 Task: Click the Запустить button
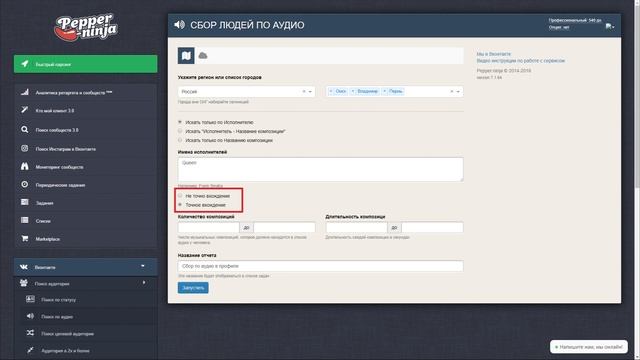click(193, 288)
